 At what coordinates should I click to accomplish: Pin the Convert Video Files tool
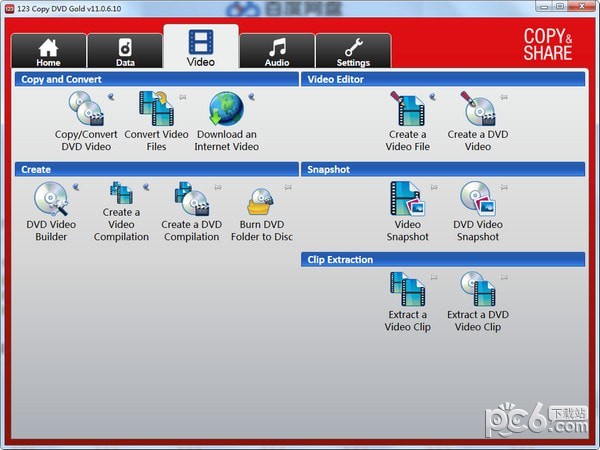tap(183, 97)
